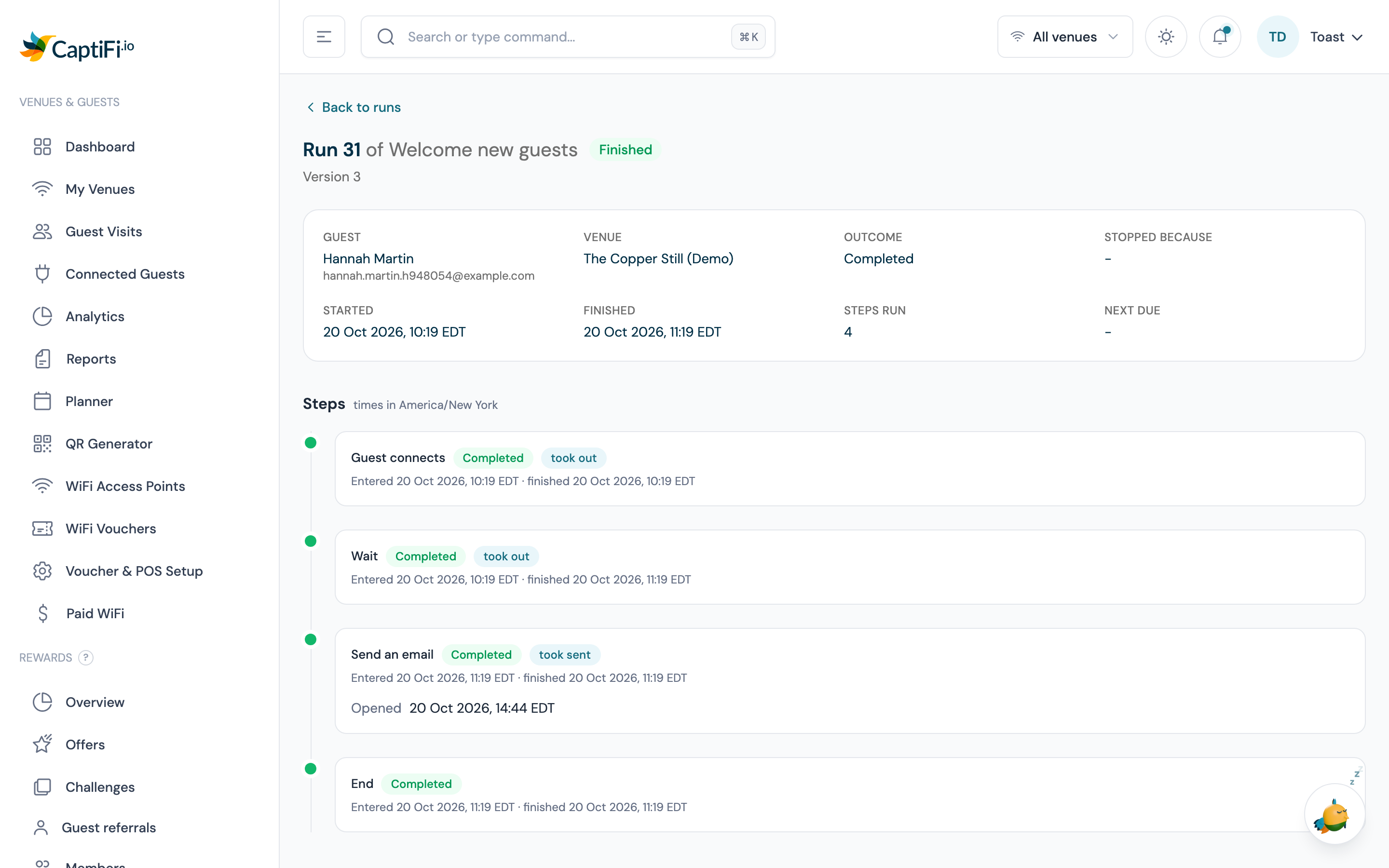Click the guest email hannah.martin.h948054@example.com
Viewport: 1389px width, 868px height.
pos(428,275)
